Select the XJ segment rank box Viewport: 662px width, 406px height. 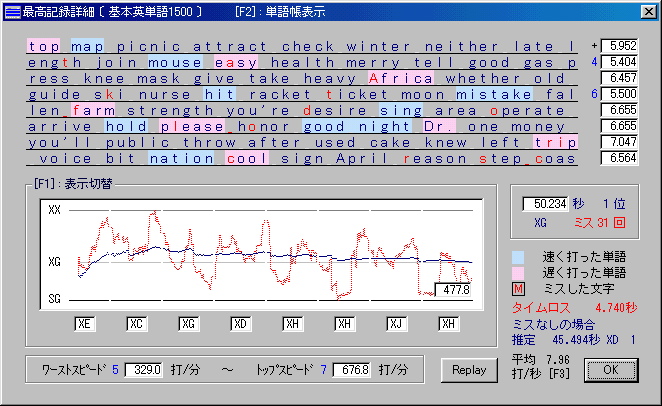[396, 324]
